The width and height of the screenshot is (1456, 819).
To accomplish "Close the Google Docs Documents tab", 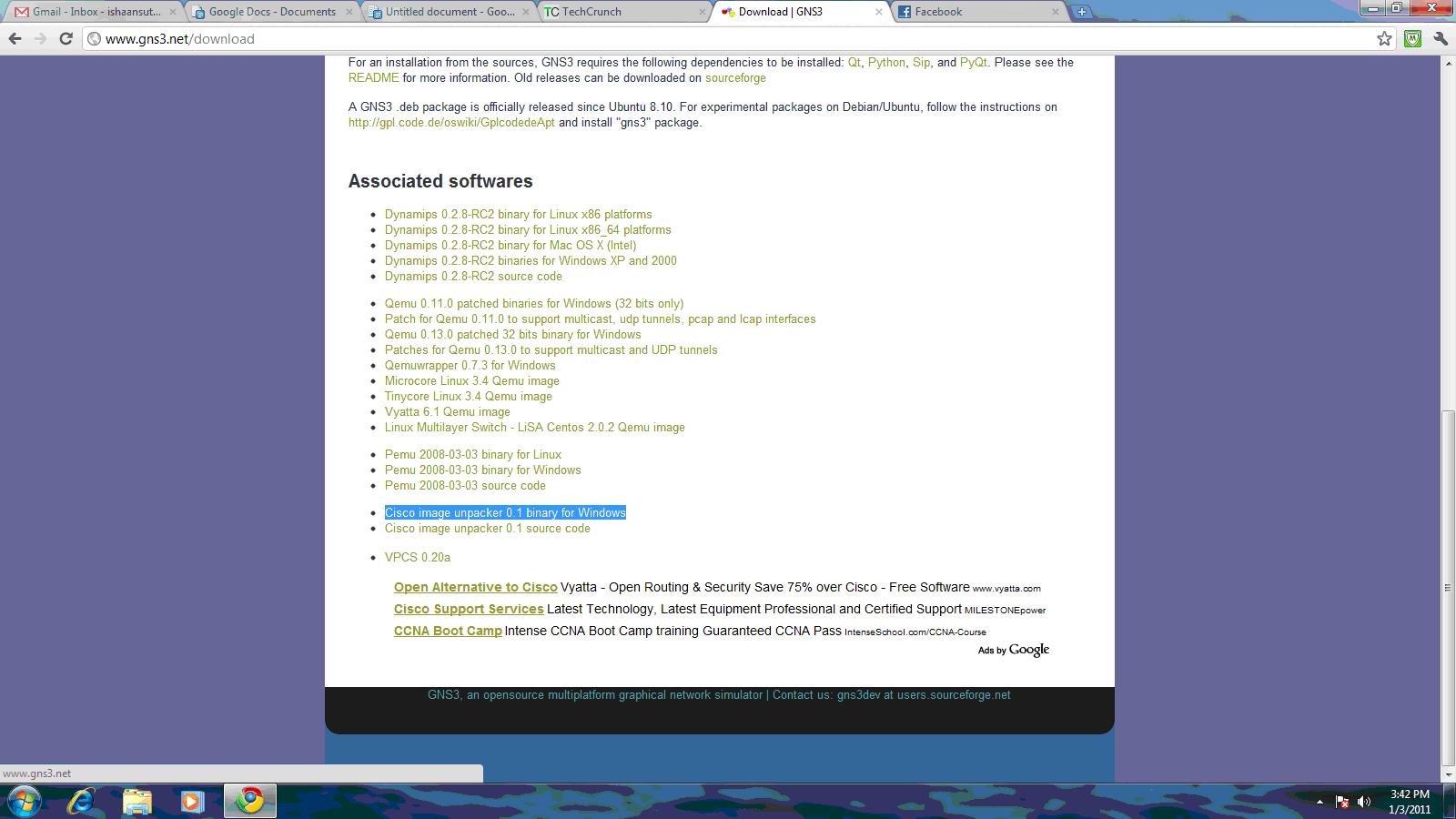I will click(x=349, y=12).
